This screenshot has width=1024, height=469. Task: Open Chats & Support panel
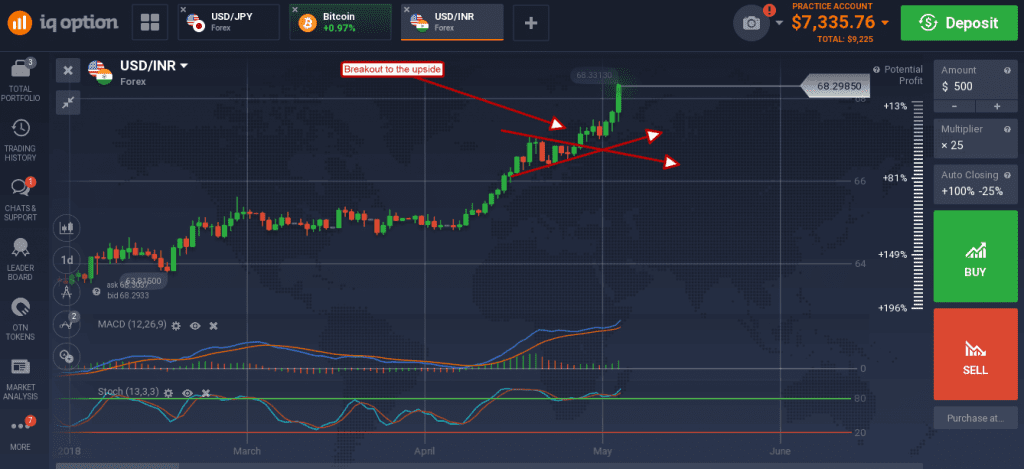pos(22,199)
